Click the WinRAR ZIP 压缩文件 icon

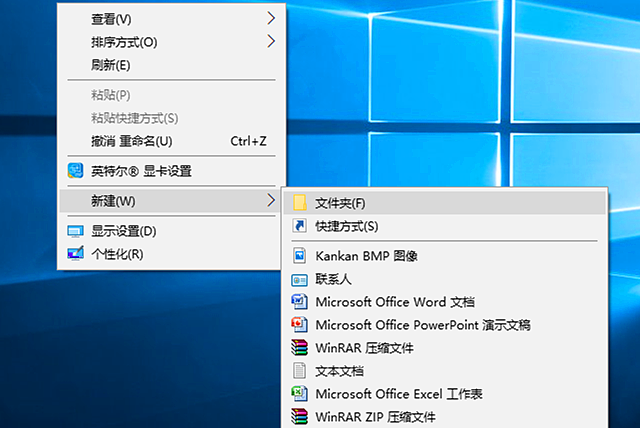pos(298,416)
